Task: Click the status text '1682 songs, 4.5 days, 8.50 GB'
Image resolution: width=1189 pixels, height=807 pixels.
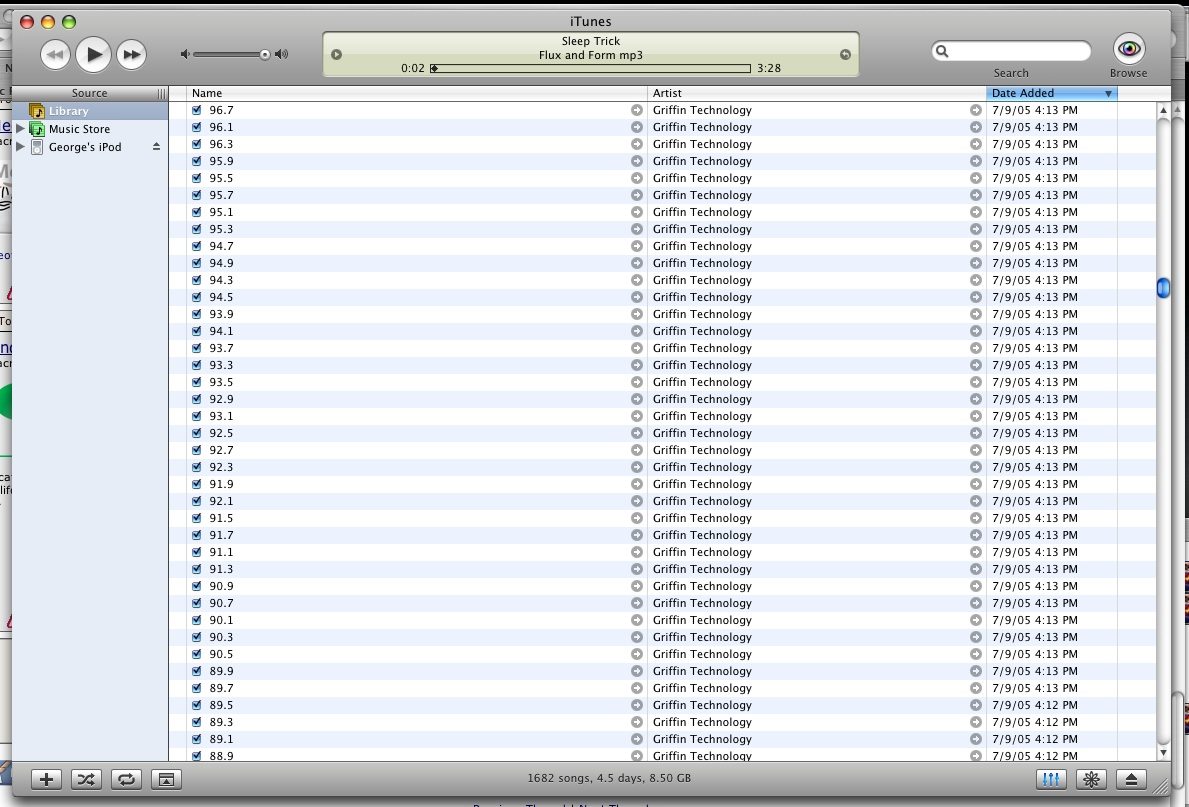Action: 609,778
